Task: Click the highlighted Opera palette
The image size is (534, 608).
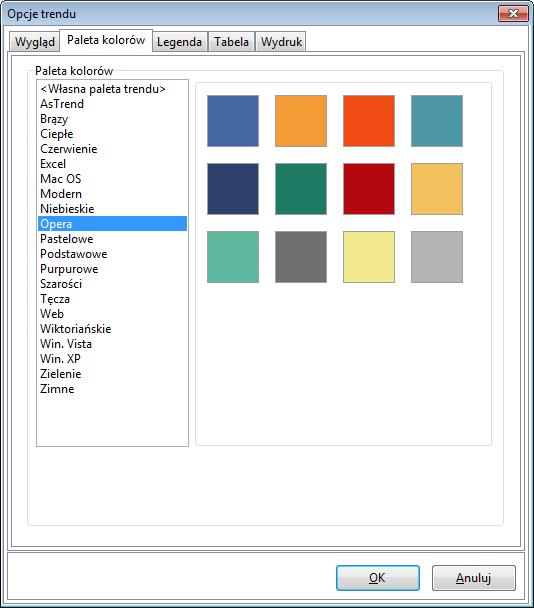Action: [112, 224]
